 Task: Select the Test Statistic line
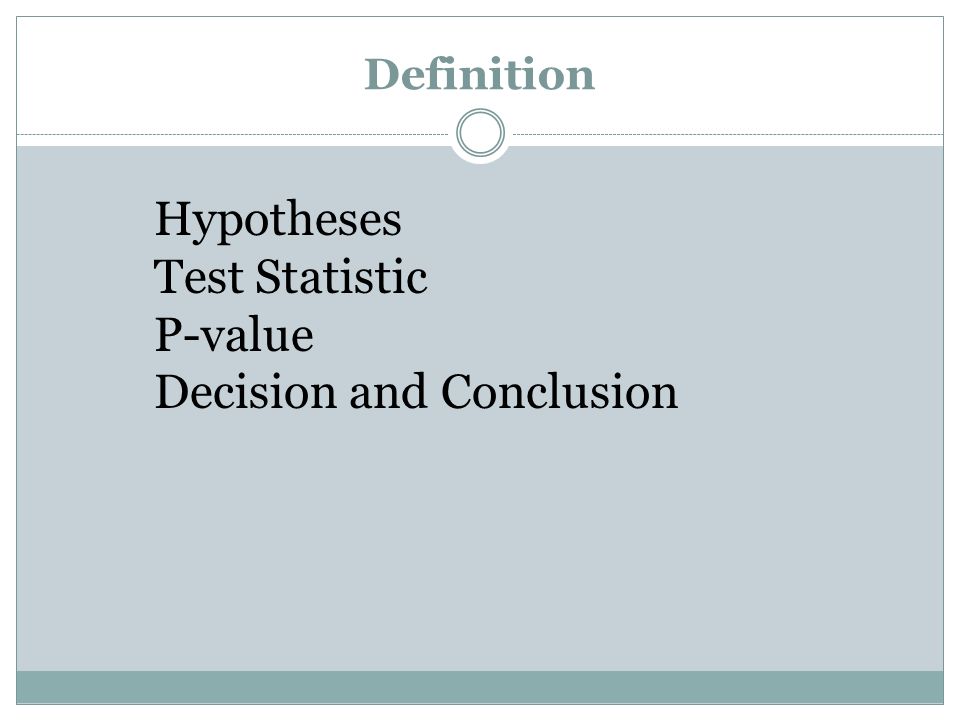290,277
